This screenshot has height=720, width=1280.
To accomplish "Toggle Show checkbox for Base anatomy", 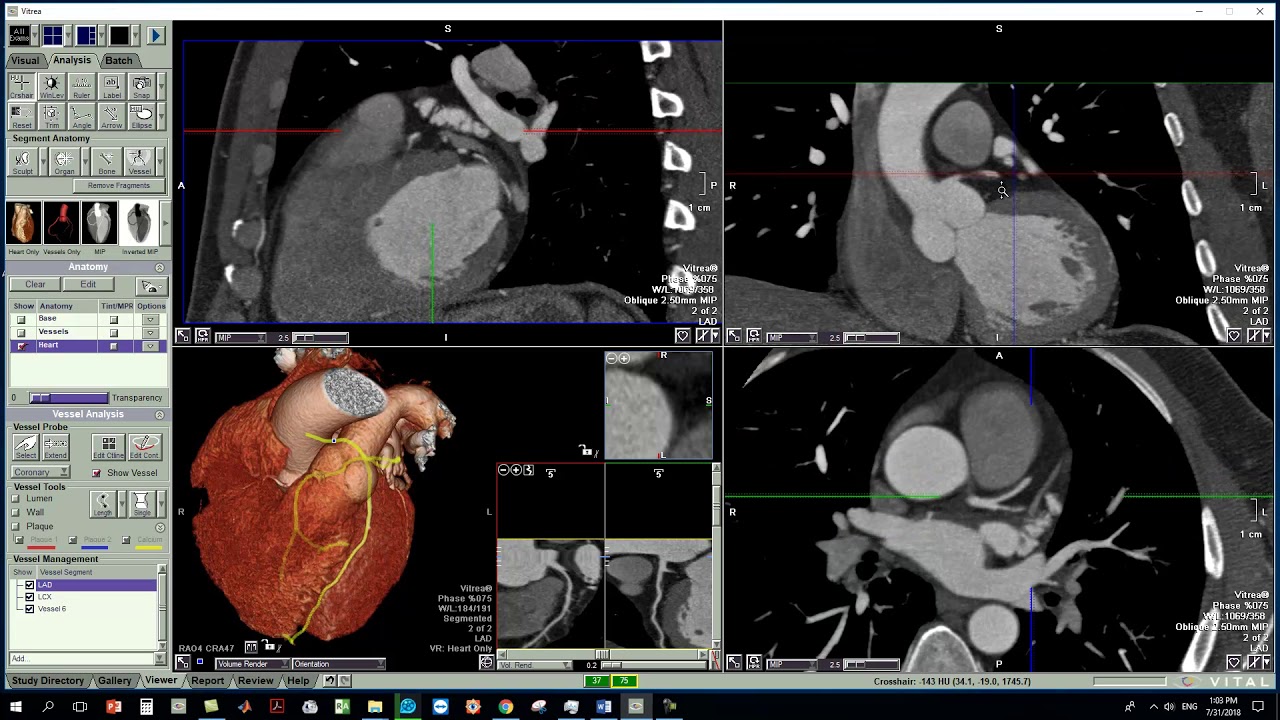I will (21, 320).
